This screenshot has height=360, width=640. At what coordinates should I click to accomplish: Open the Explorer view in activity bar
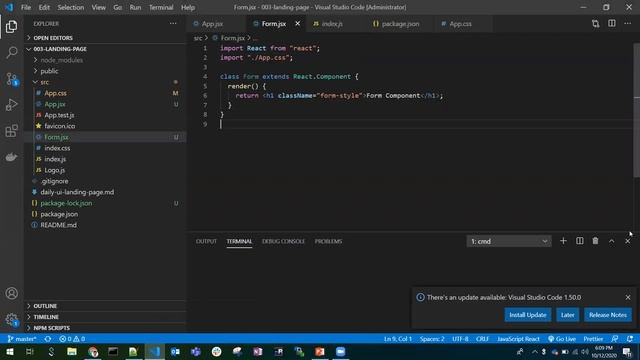tap(11, 27)
